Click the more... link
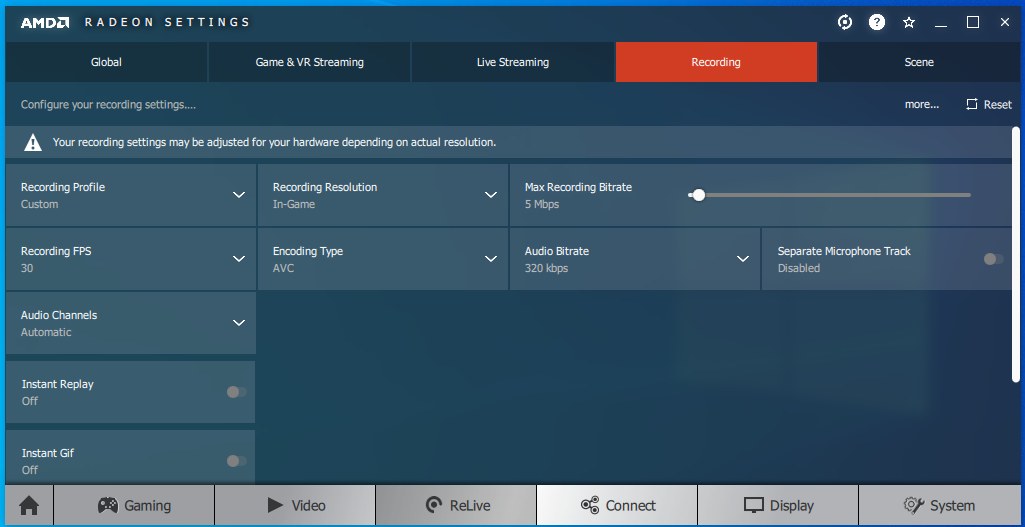1025x527 pixels. [922, 104]
